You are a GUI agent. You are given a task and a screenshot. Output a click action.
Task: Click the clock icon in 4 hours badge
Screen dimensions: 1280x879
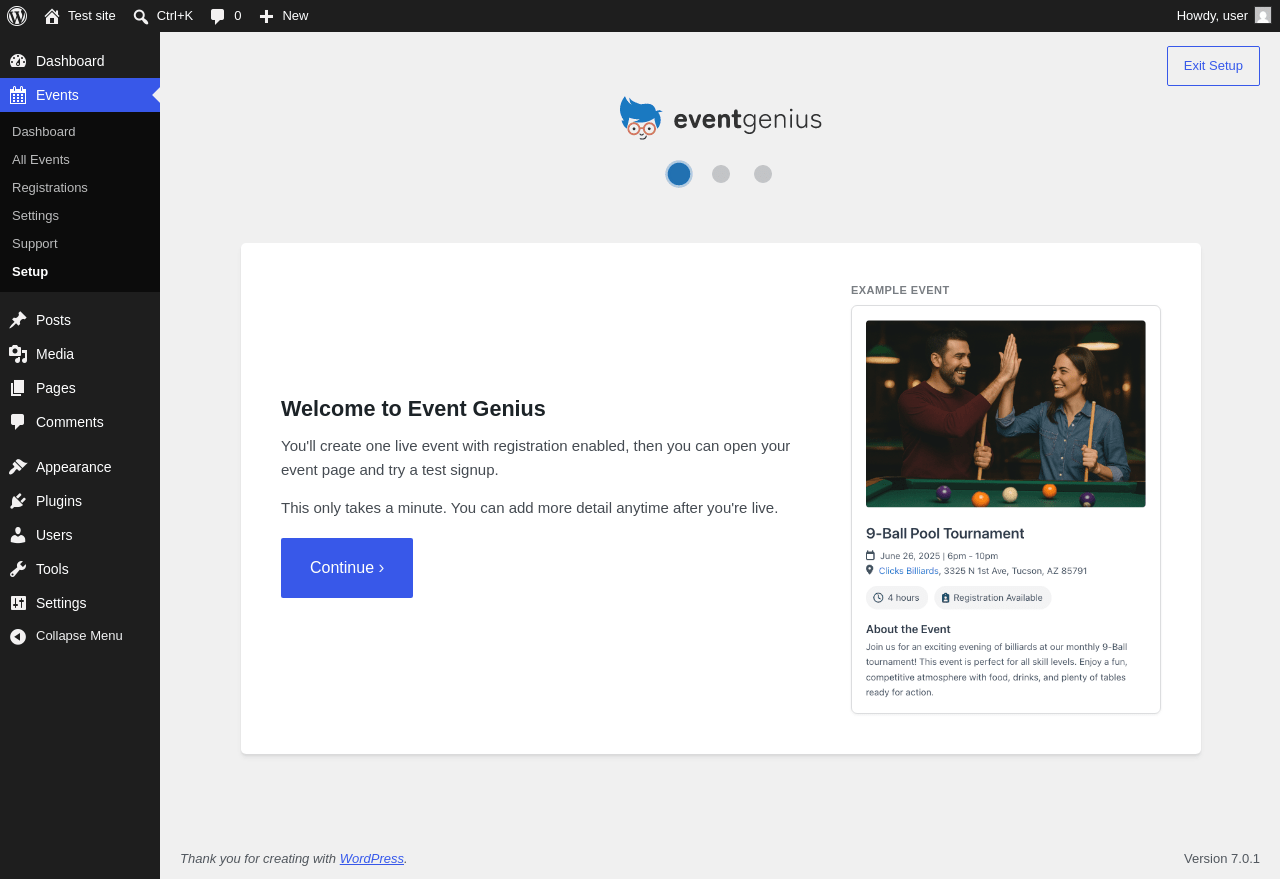[878, 598]
